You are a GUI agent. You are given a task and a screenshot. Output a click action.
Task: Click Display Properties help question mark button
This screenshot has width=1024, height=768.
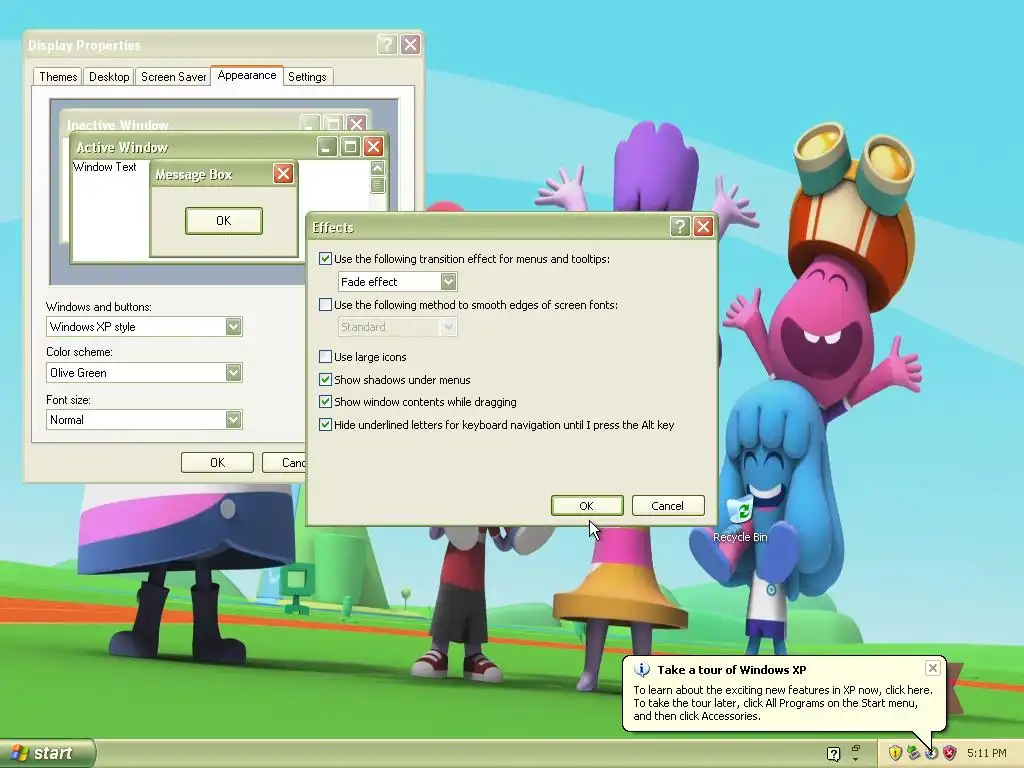point(387,44)
